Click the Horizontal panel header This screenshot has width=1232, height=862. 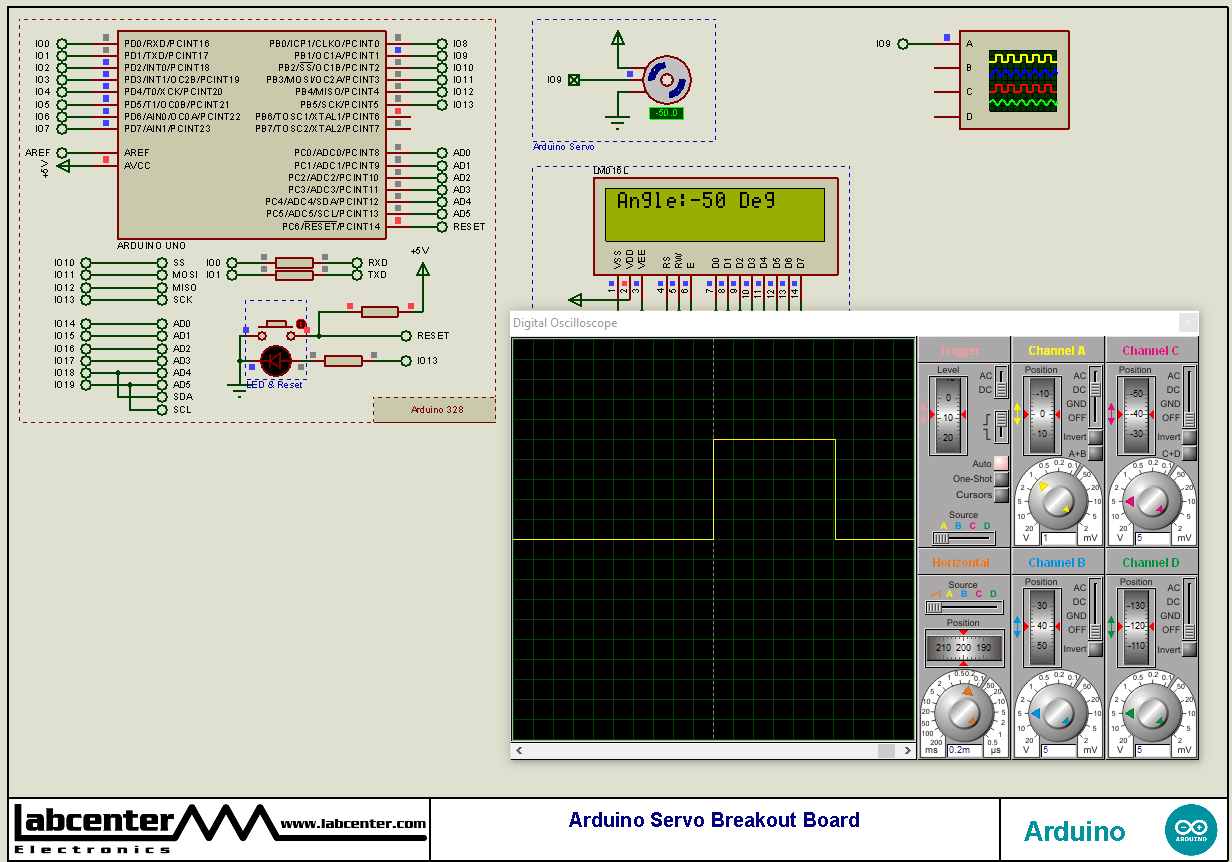tap(963, 563)
